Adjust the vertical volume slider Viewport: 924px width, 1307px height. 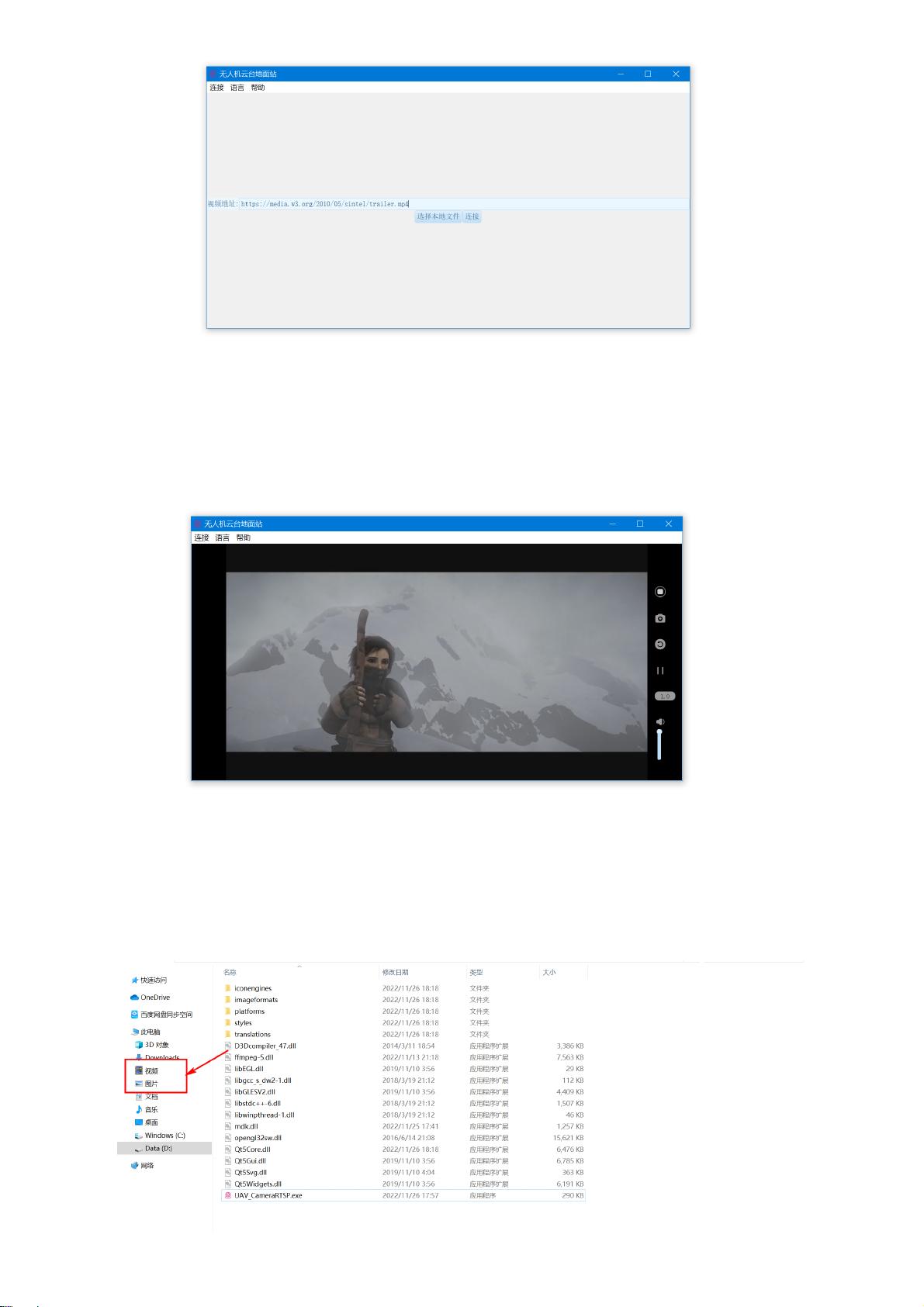pyautogui.click(x=659, y=744)
